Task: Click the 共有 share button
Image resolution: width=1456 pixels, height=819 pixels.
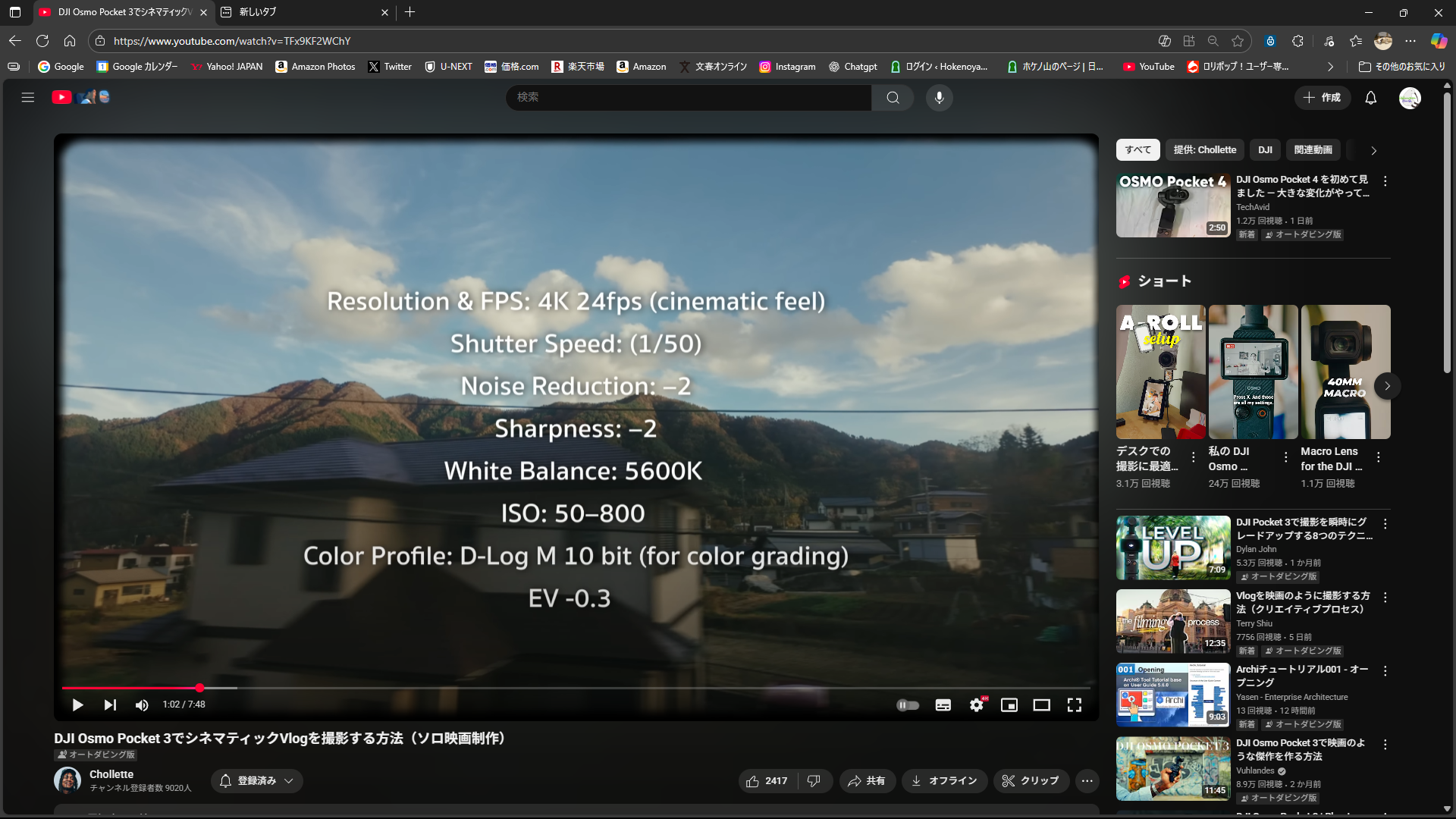Action: pos(867,781)
